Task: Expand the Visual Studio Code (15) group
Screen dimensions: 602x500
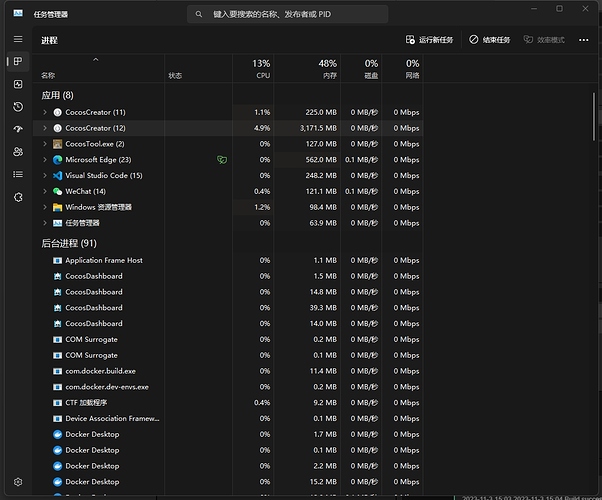Action: (45, 175)
